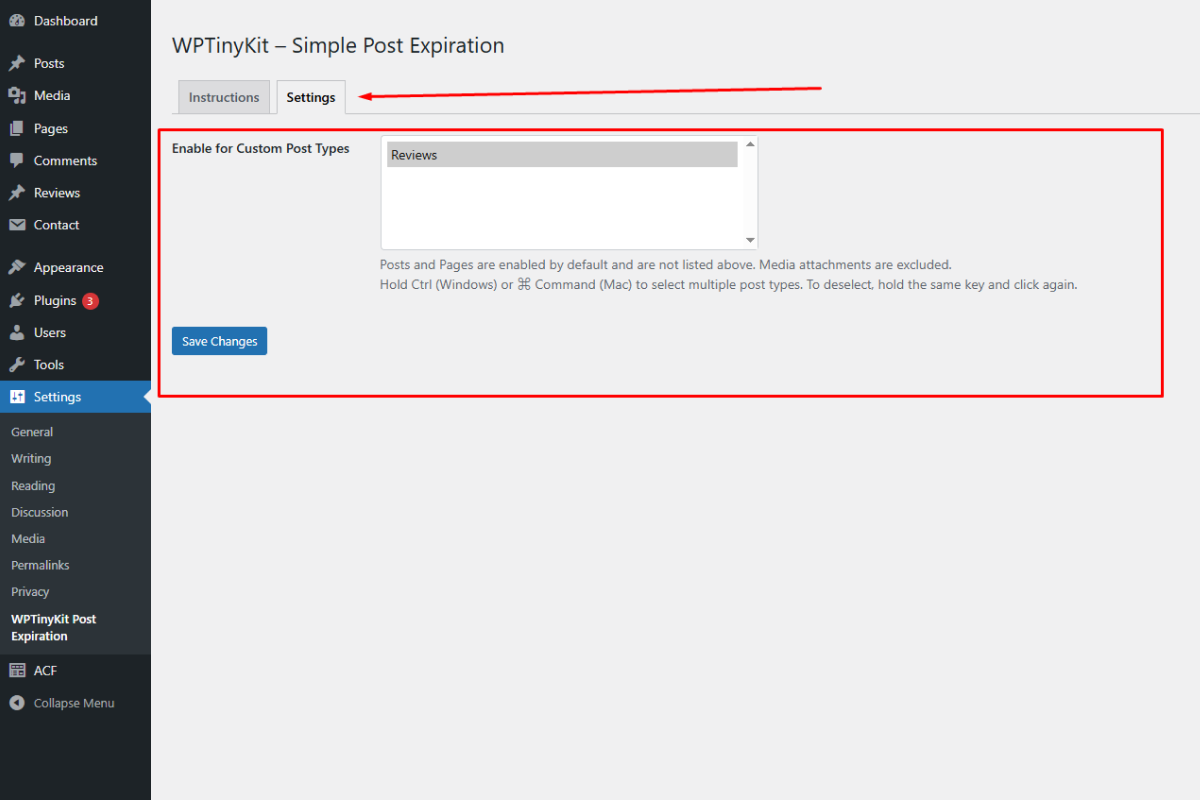This screenshot has width=1200, height=800.
Task: Open Permalinks settings submenu
Action: pyautogui.click(x=40, y=565)
